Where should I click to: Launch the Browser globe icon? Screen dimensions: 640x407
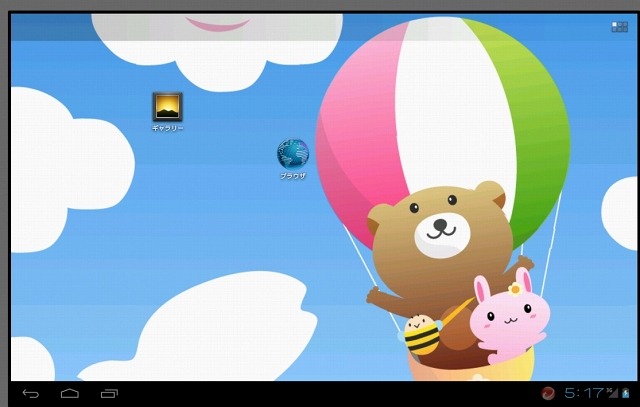(293, 153)
